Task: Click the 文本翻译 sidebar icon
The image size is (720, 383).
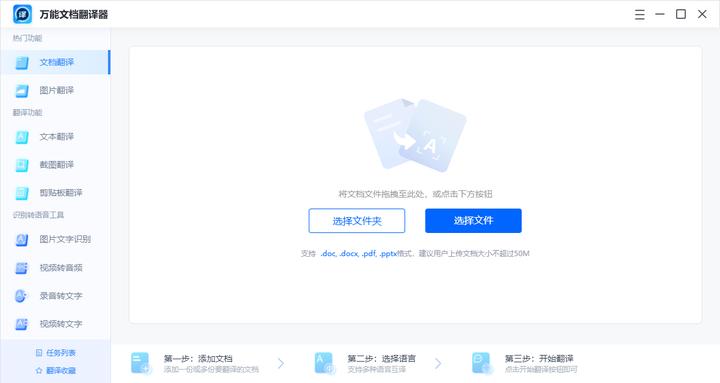Action: [x=22, y=137]
